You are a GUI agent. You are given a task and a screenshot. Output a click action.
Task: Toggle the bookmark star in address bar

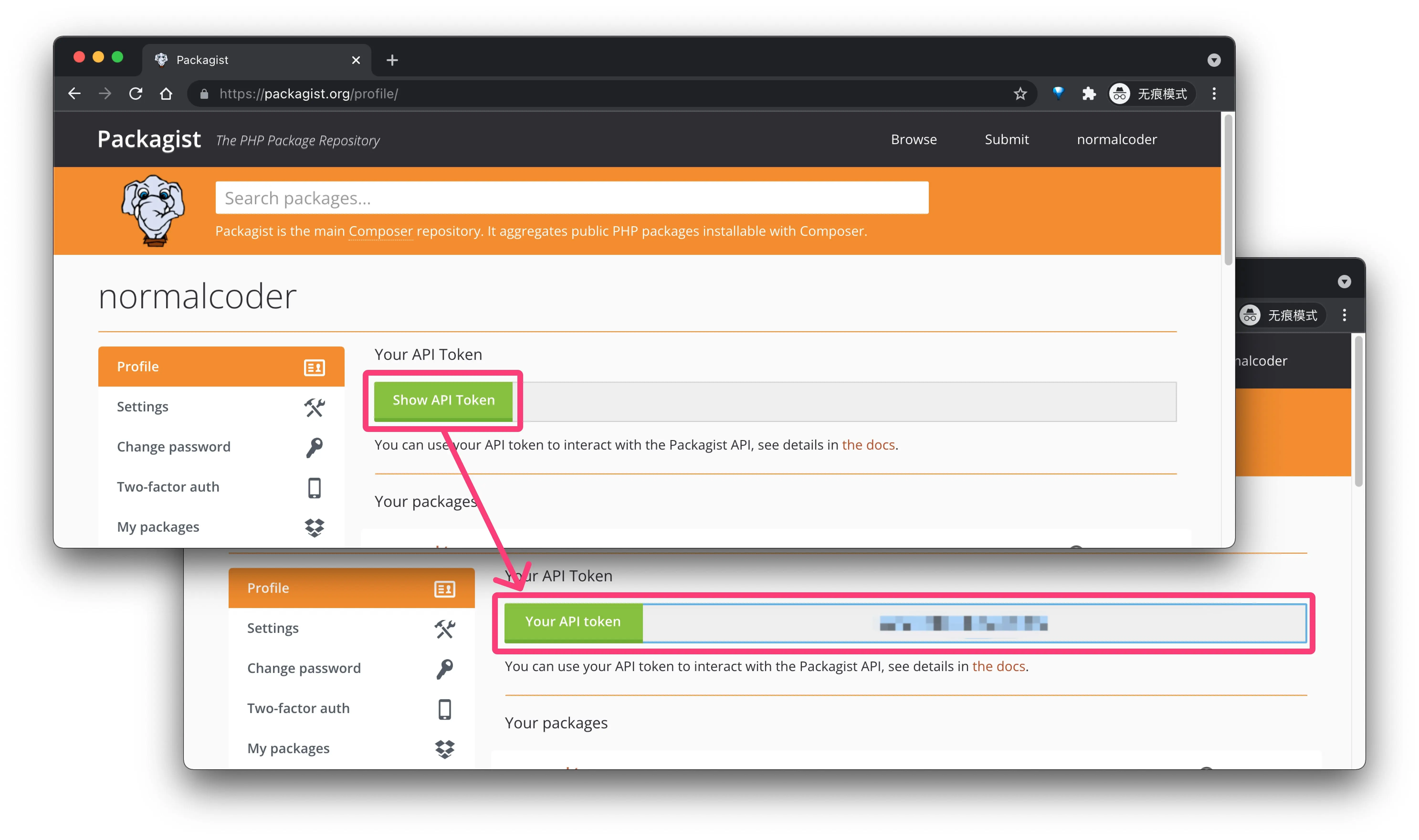[1020, 93]
